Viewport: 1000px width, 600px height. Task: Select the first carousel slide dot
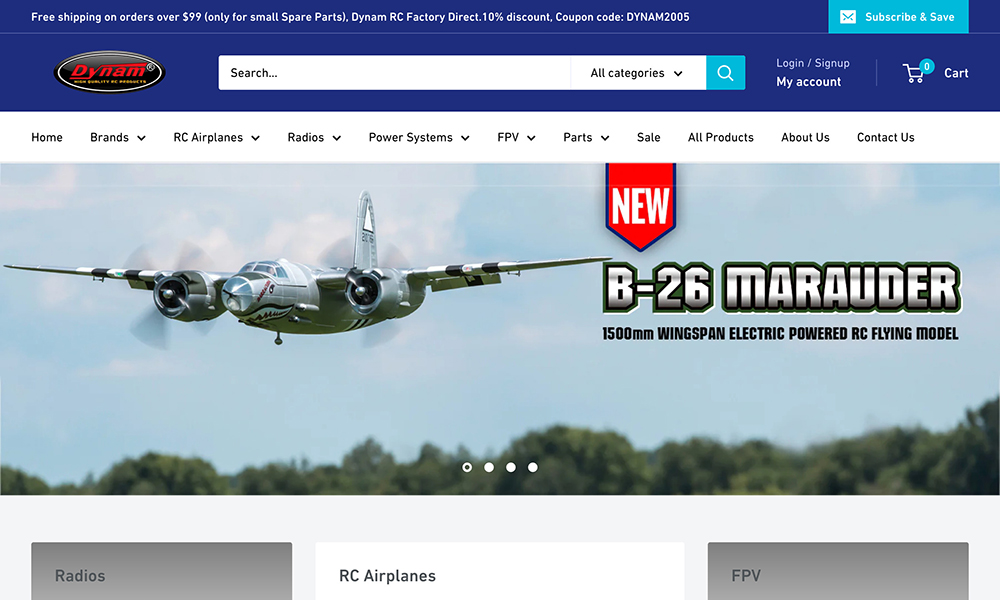(x=467, y=467)
